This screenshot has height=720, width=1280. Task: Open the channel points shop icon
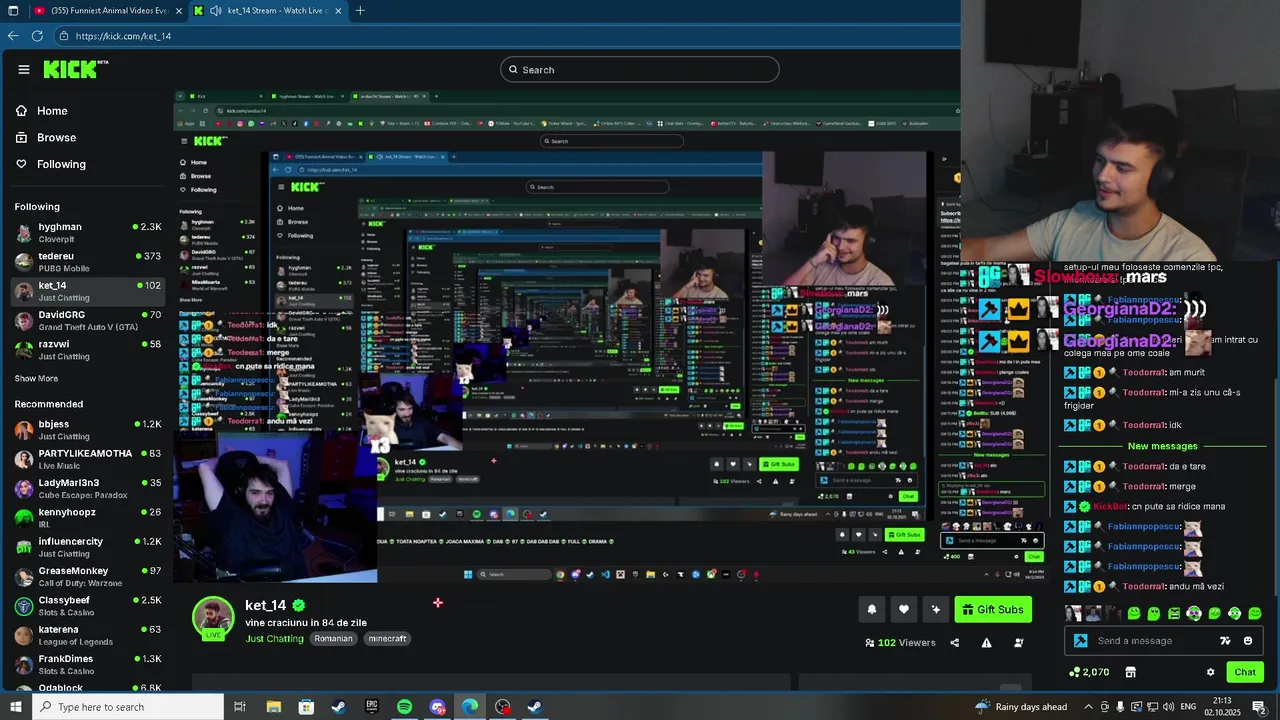(1130, 672)
